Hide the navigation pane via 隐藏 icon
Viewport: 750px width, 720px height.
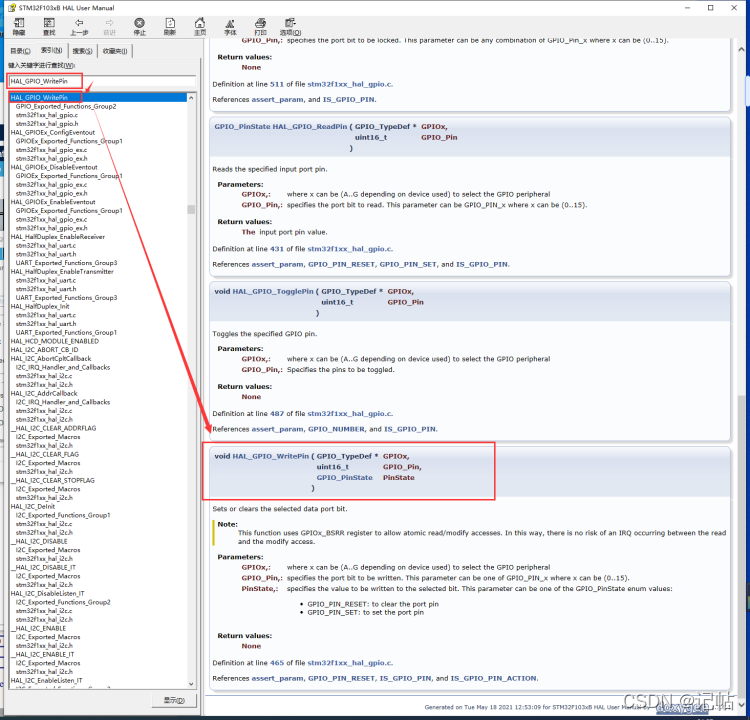click(19, 27)
